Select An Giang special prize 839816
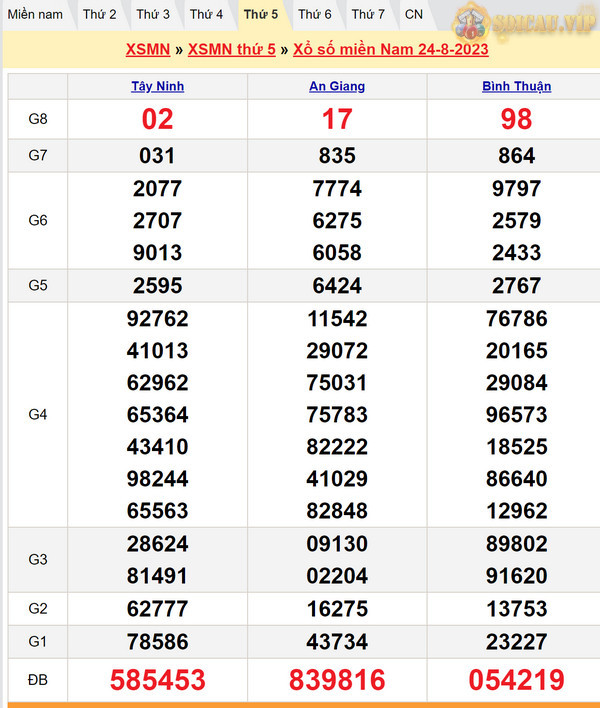The height and width of the screenshot is (708, 600). [x=337, y=681]
